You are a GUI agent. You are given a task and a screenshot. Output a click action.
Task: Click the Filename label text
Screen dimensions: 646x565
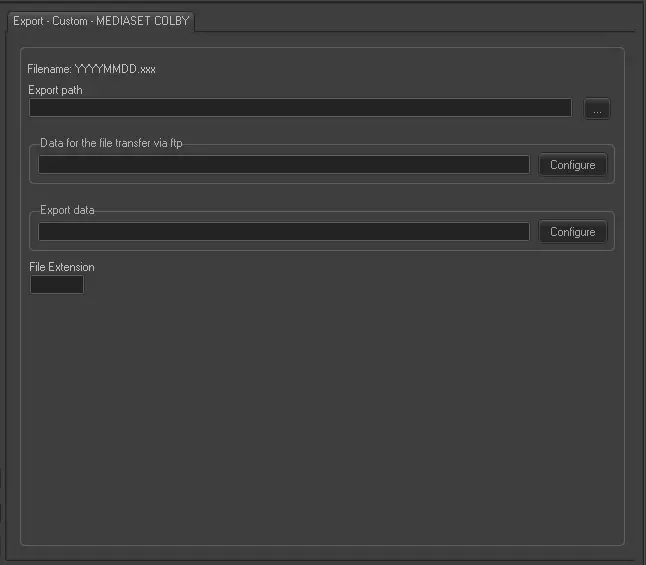(x=49, y=70)
